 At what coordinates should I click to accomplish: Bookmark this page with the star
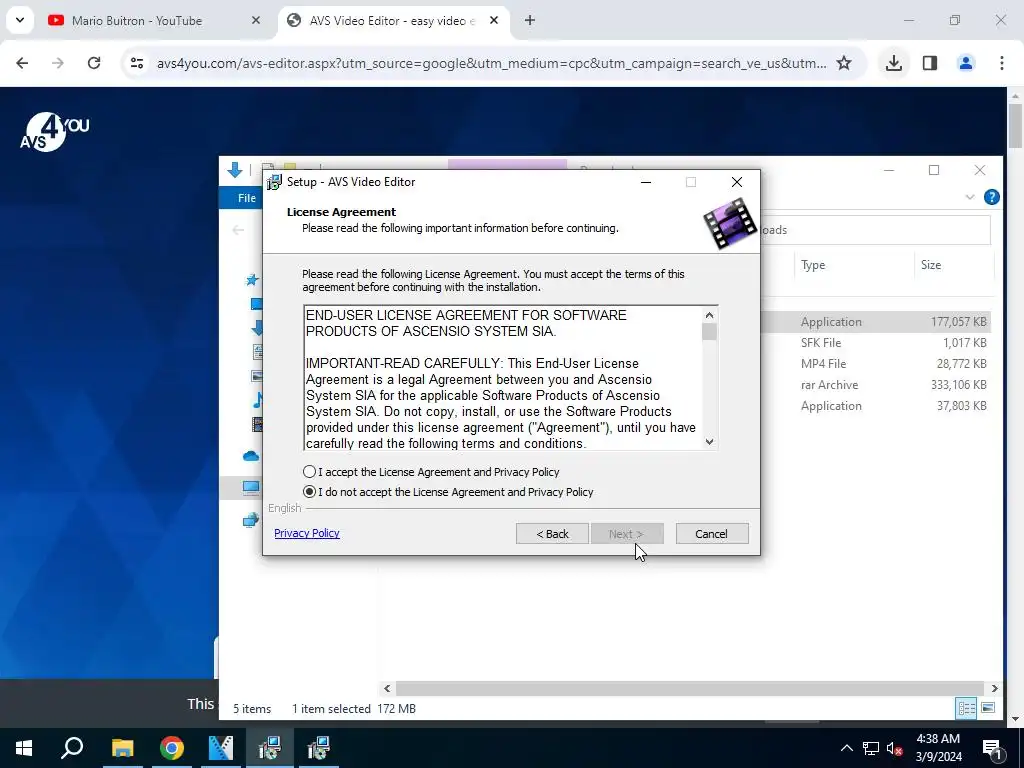844,63
